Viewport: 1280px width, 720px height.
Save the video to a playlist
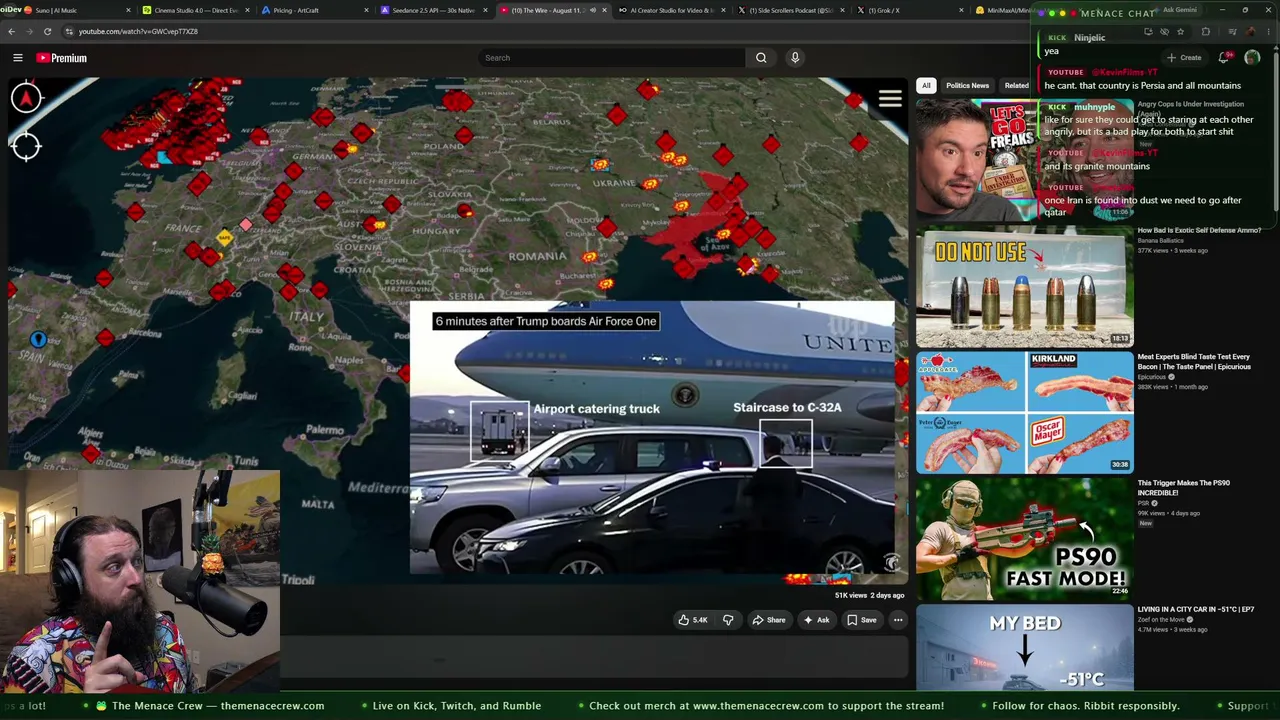[x=862, y=620]
